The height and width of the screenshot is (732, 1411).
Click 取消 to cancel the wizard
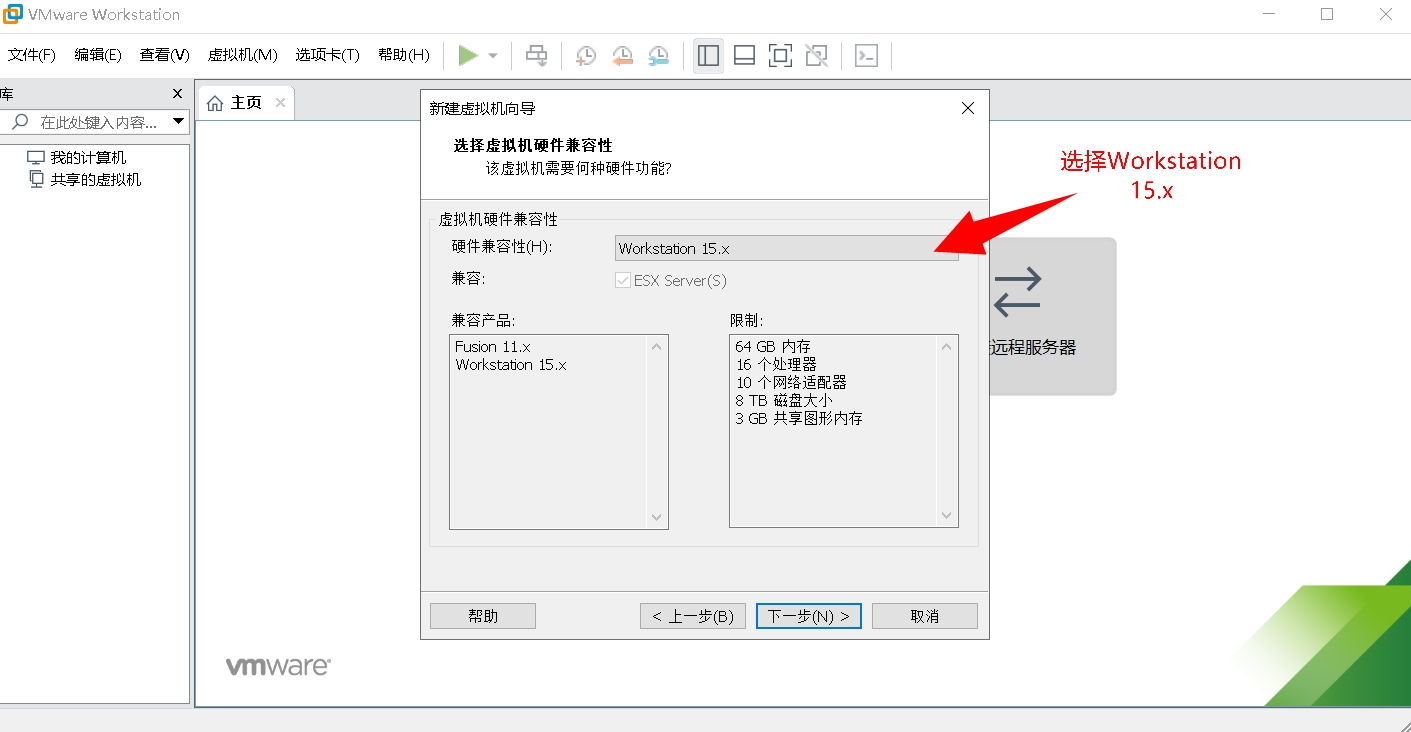coord(925,616)
